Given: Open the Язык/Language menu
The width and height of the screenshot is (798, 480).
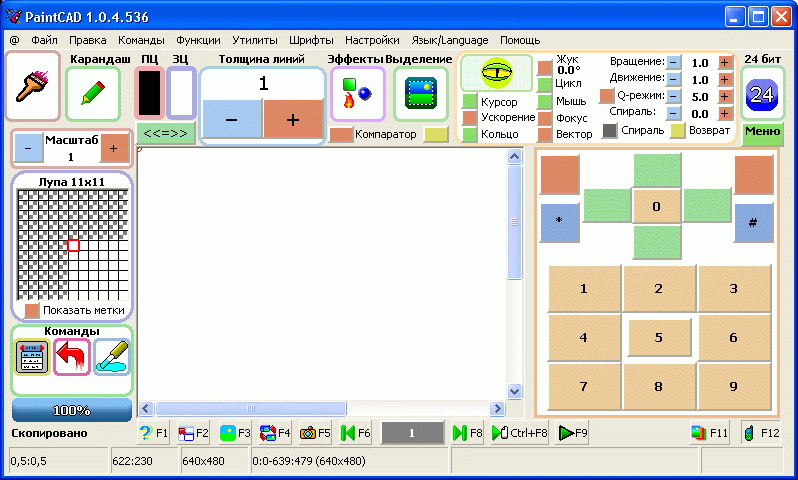Looking at the screenshot, I should click(x=449, y=40).
